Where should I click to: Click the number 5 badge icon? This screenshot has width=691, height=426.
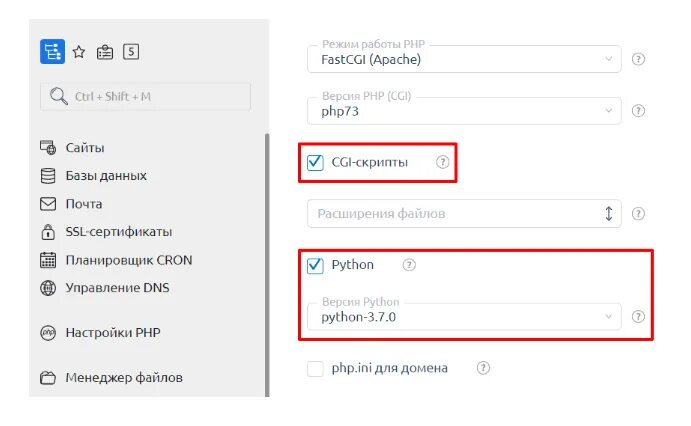pyautogui.click(x=132, y=52)
